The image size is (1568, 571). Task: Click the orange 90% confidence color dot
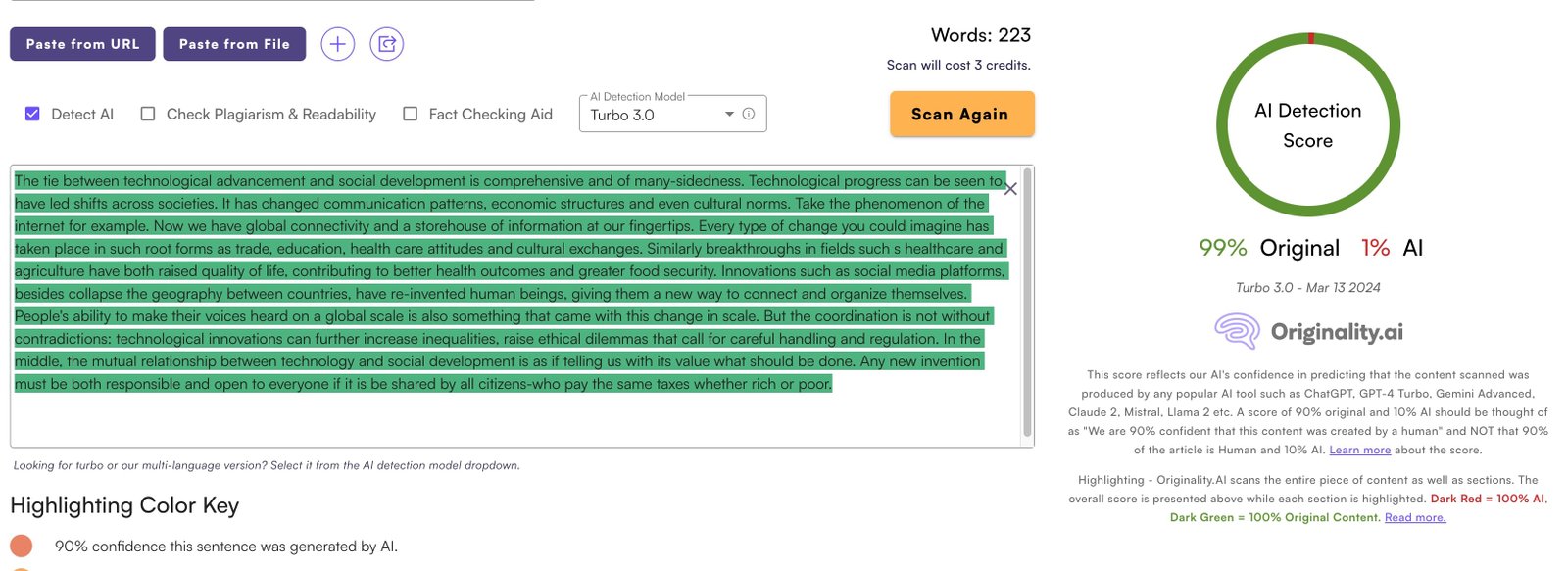coord(22,546)
